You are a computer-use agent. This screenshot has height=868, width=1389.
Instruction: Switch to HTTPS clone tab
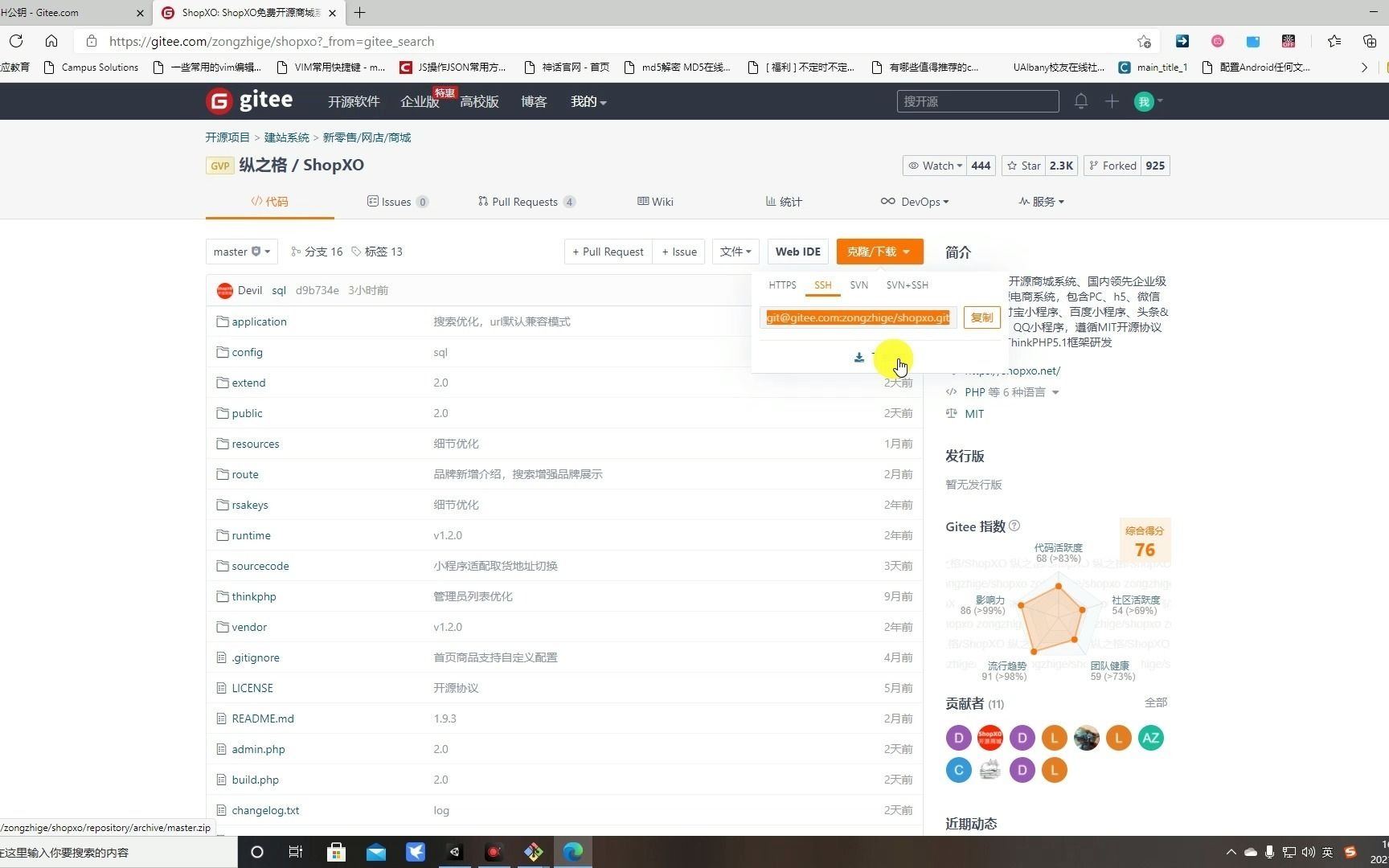[x=782, y=285]
